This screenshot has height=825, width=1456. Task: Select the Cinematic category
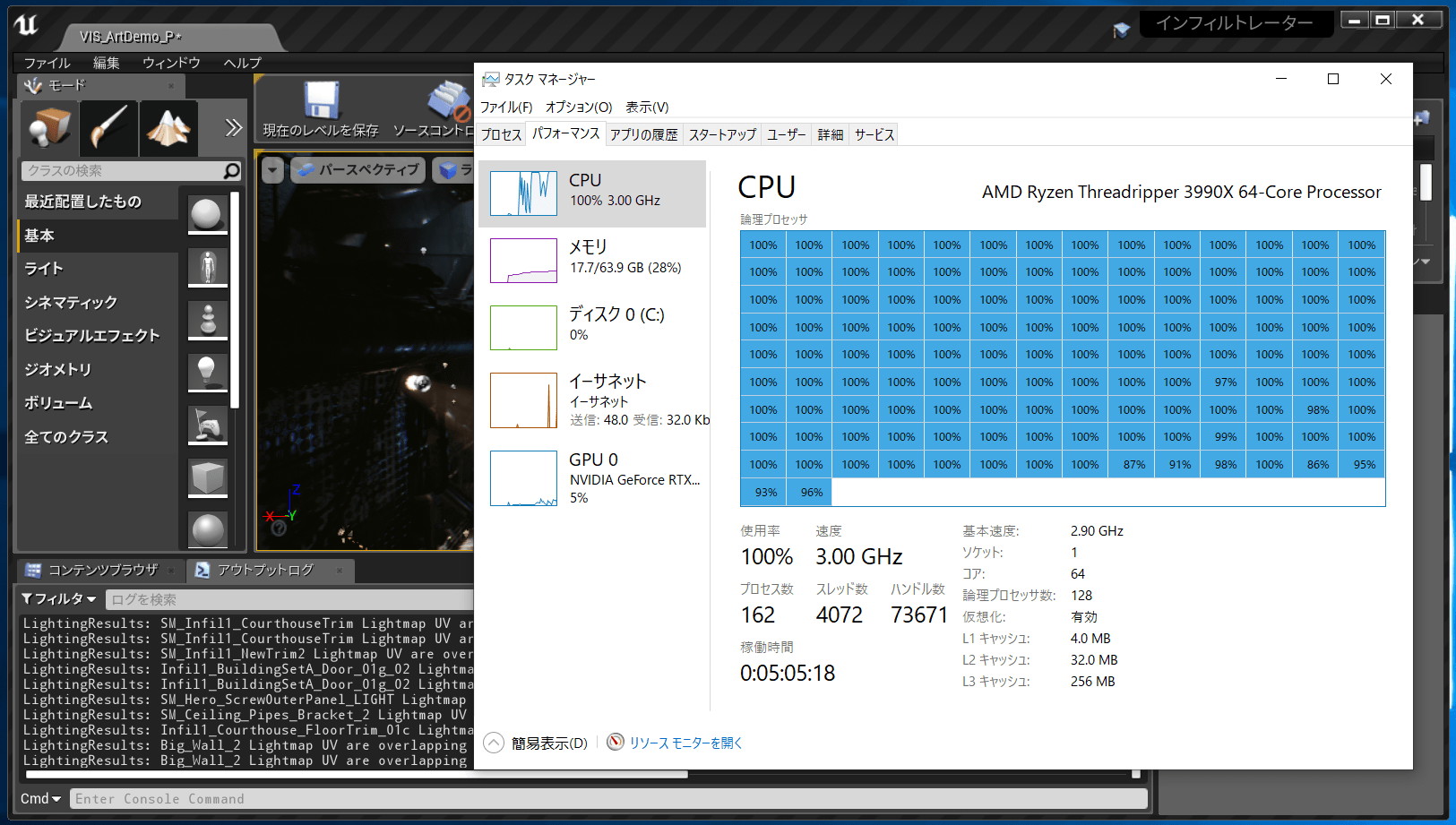98,302
